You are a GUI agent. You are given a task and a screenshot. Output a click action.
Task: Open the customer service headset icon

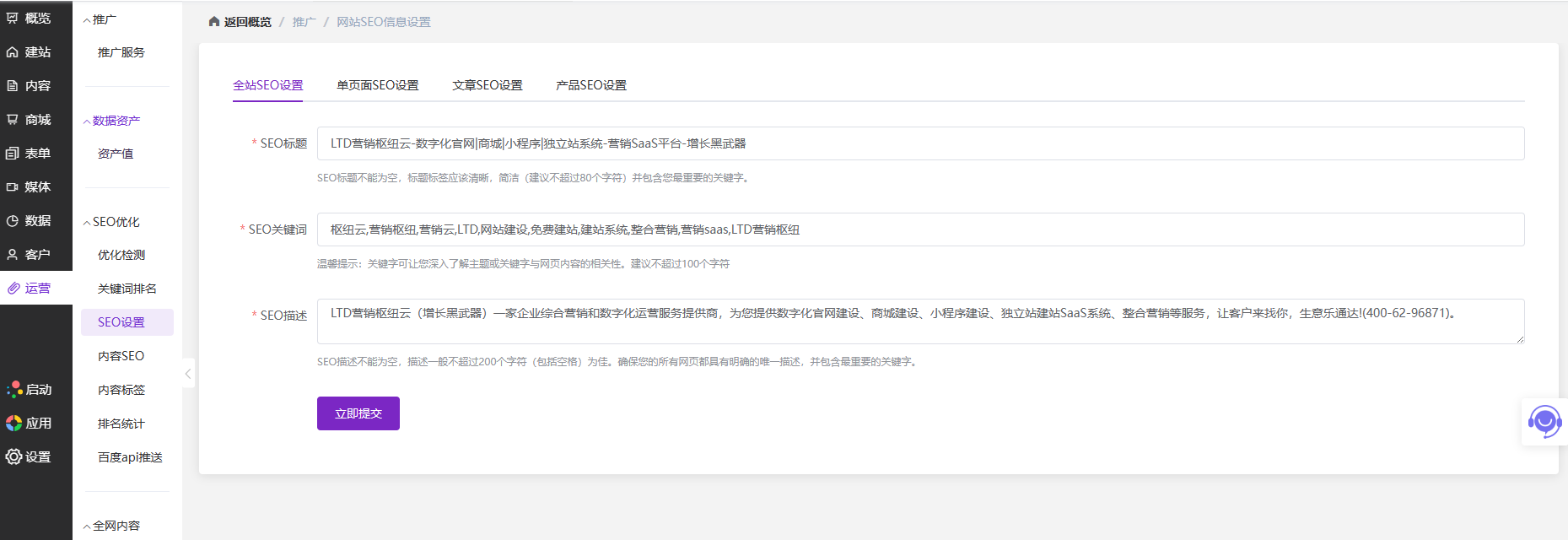(1544, 421)
